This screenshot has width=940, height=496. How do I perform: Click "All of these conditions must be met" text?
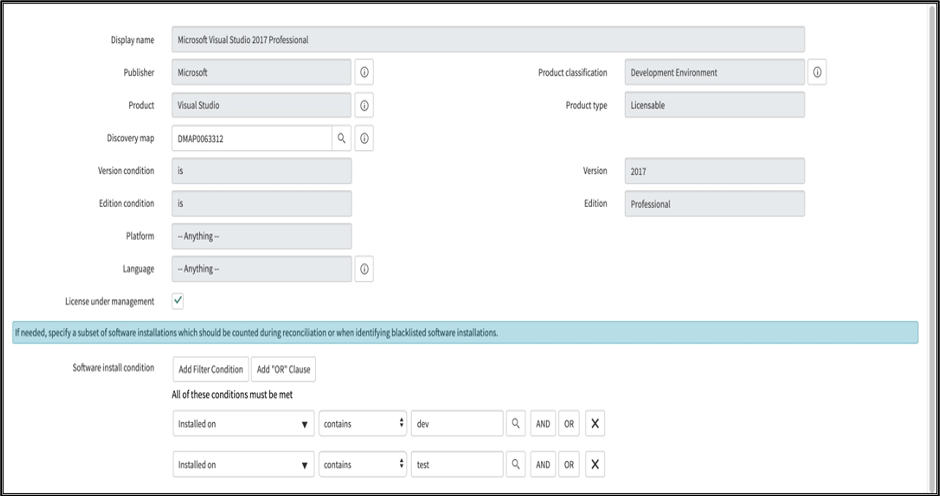coord(232,395)
